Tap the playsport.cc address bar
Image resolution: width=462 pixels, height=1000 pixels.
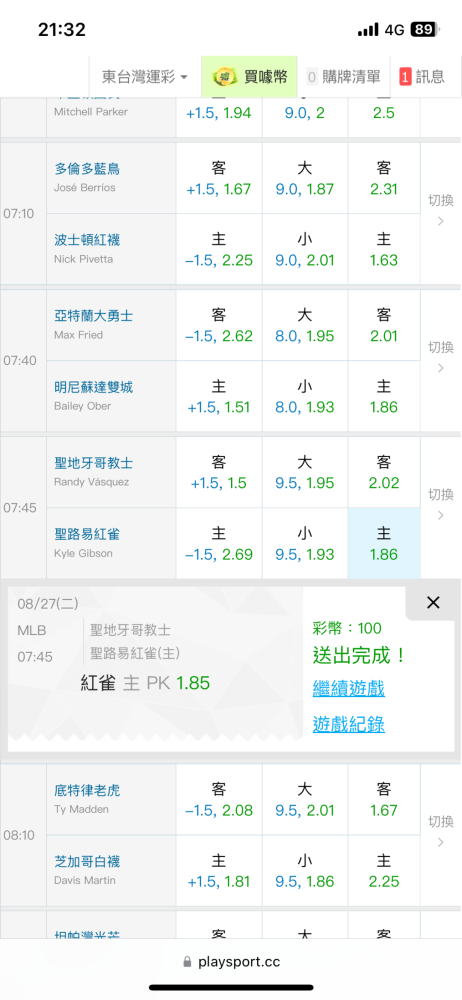click(231, 961)
